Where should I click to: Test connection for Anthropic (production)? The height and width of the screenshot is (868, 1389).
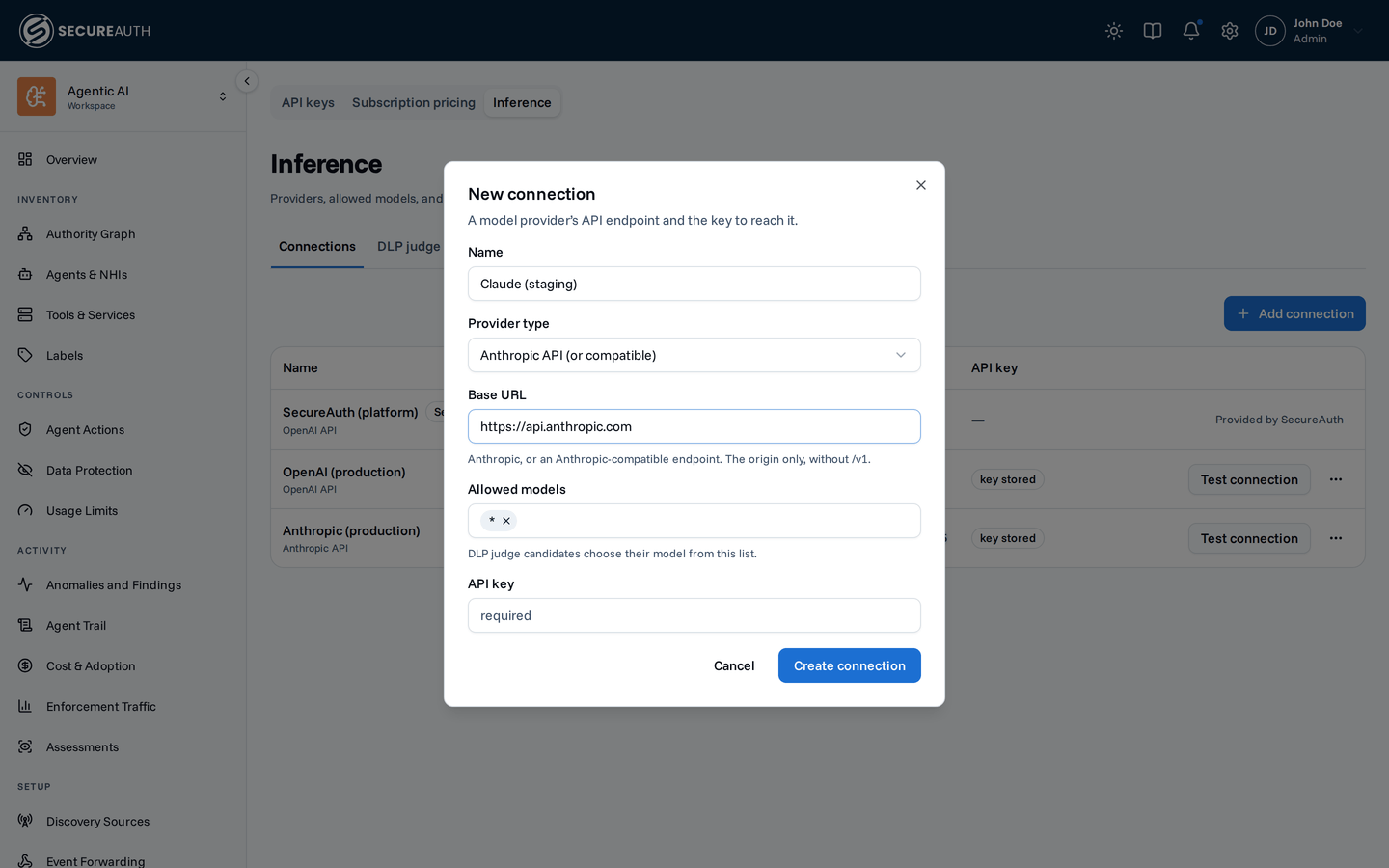[x=1249, y=538]
